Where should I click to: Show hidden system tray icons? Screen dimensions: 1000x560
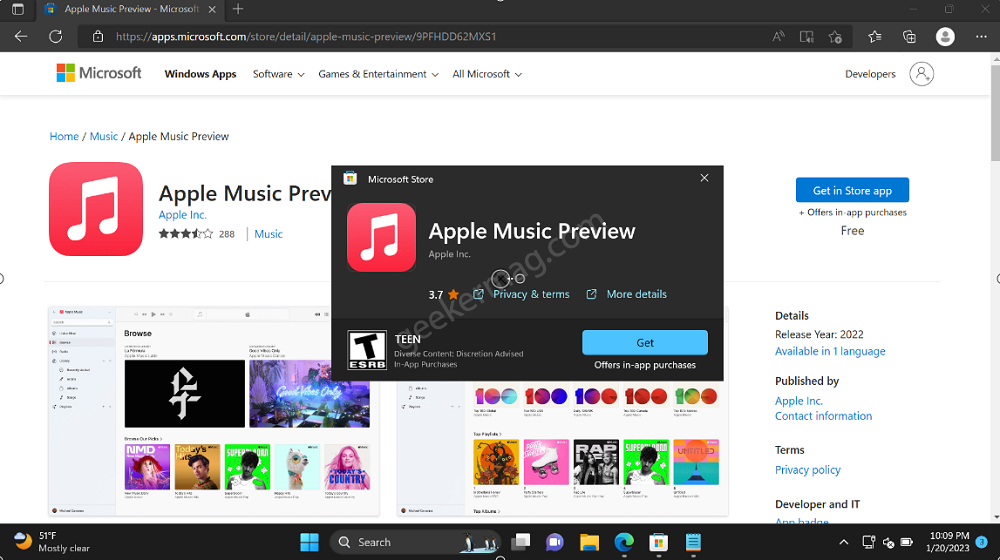[844, 542]
